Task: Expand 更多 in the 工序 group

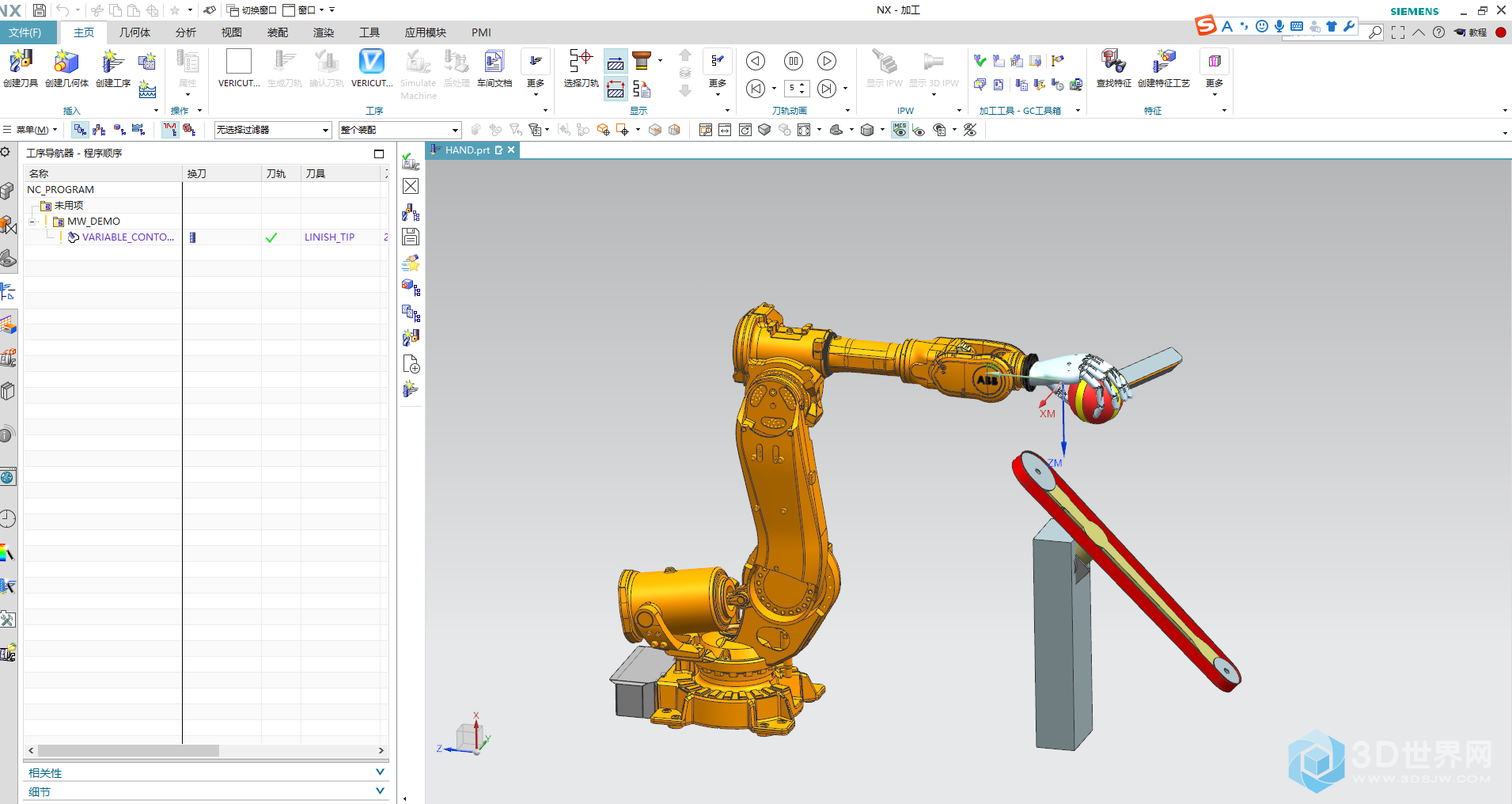Action: pyautogui.click(x=536, y=73)
